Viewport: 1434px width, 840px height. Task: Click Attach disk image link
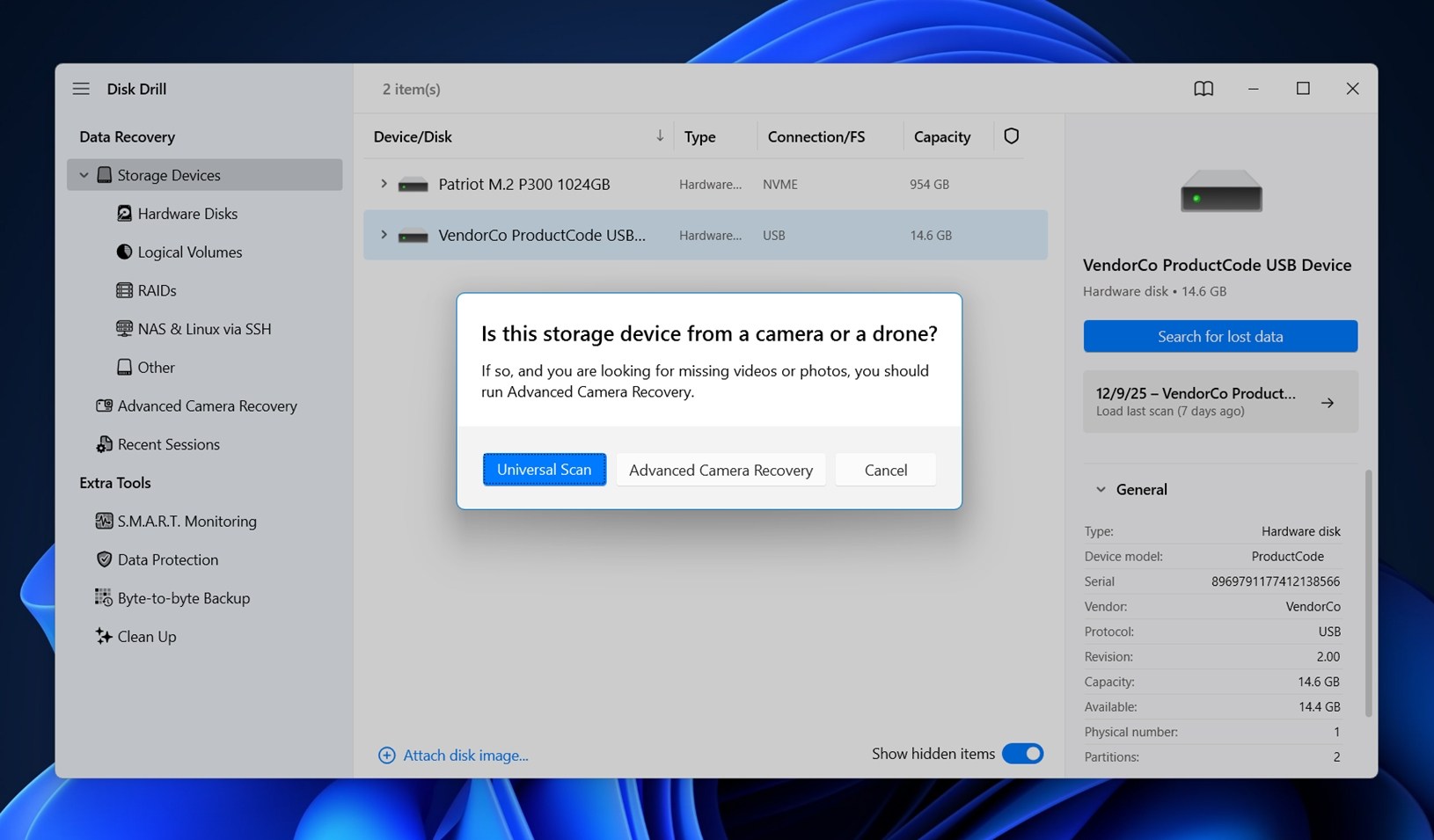(x=465, y=756)
